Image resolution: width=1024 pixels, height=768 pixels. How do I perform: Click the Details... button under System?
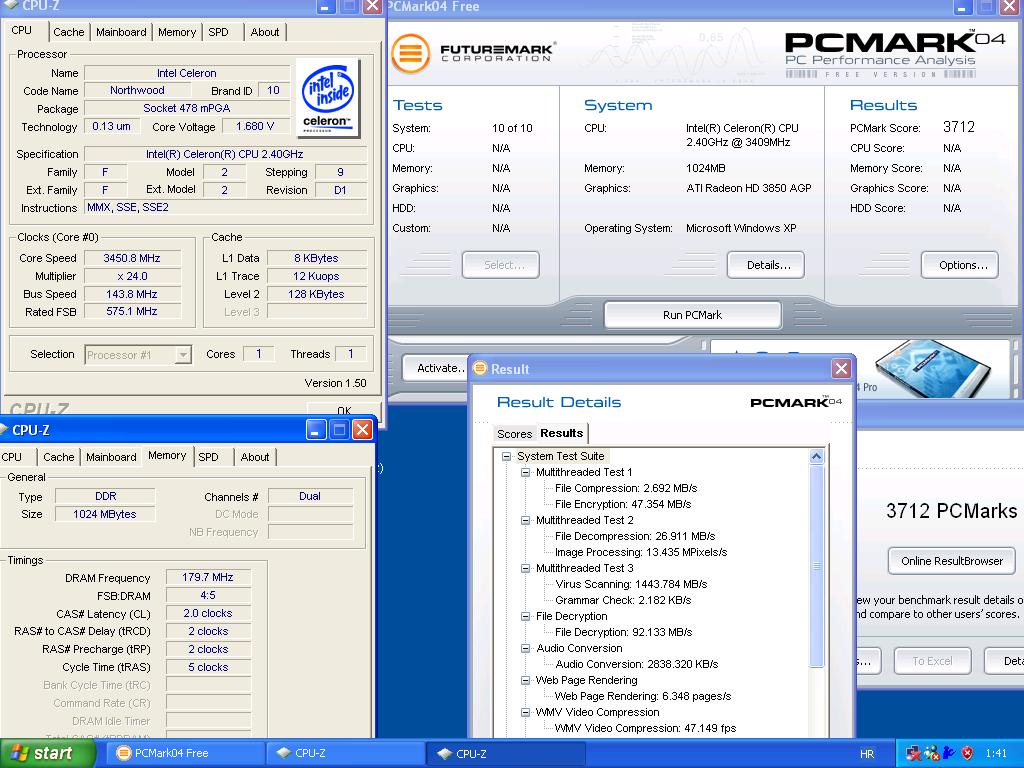(765, 264)
